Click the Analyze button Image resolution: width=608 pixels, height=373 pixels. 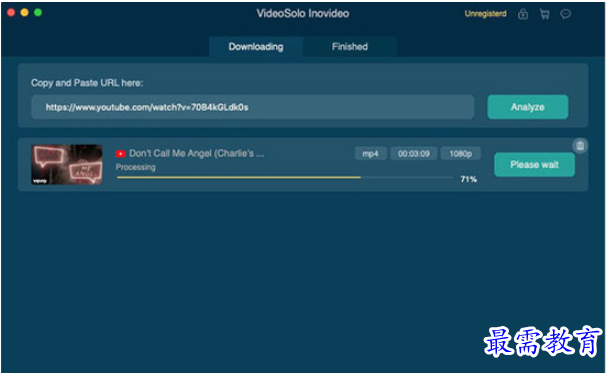point(528,107)
